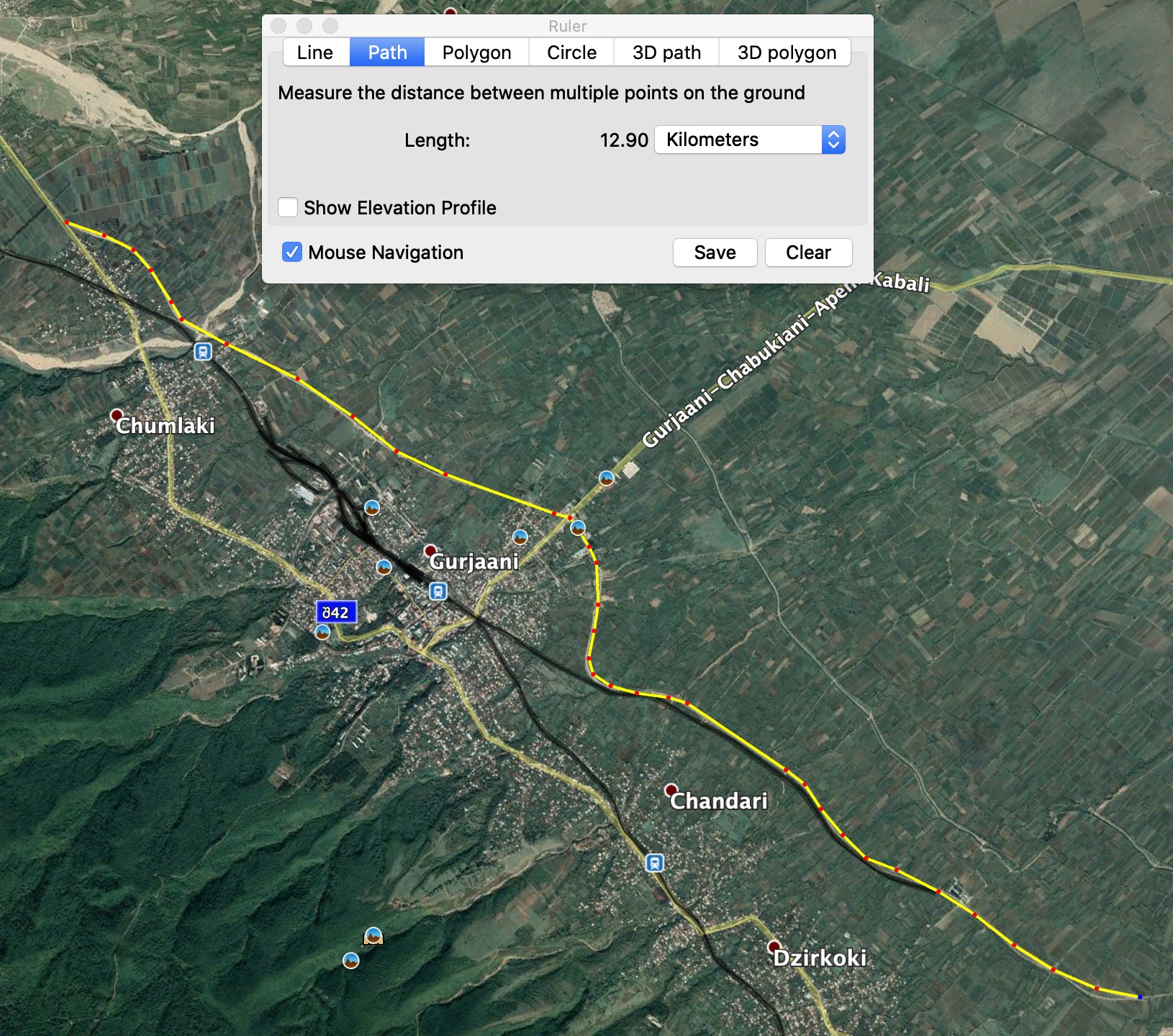Select the 3D polygon tab

pos(786,53)
